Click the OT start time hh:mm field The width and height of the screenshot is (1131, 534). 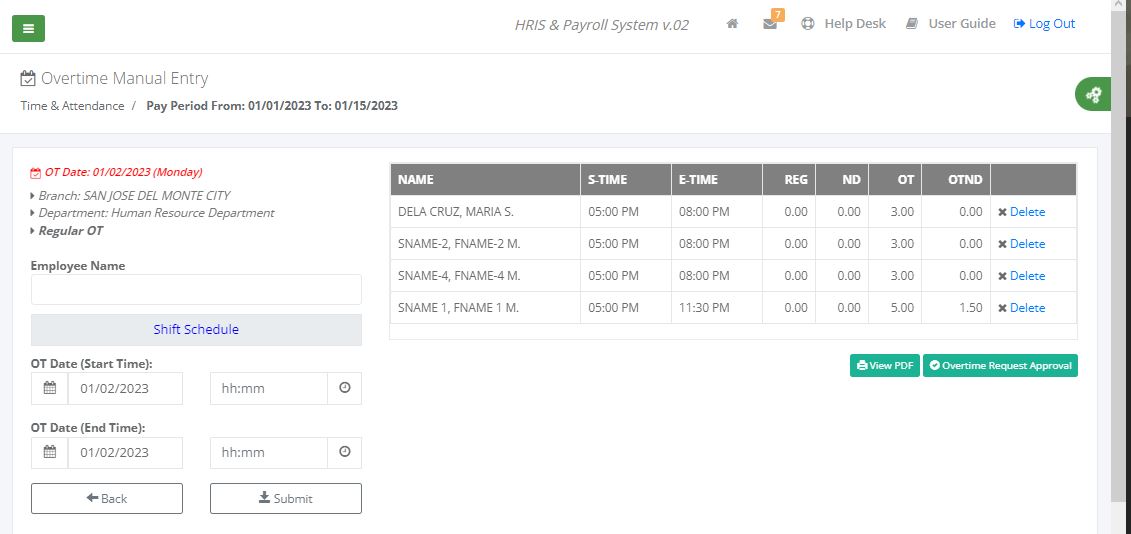[x=269, y=388]
